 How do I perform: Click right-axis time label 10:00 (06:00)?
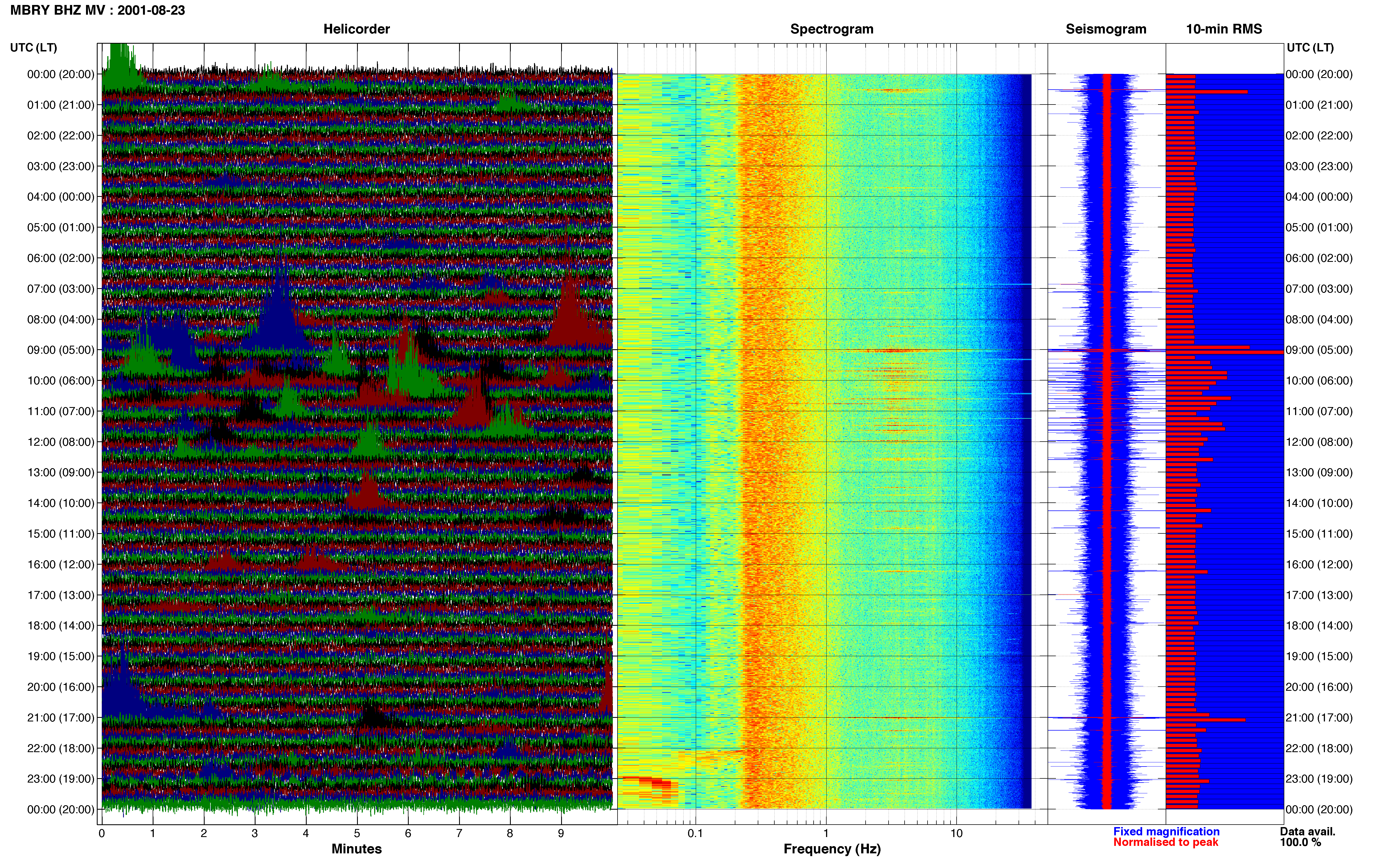(x=1319, y=380)
